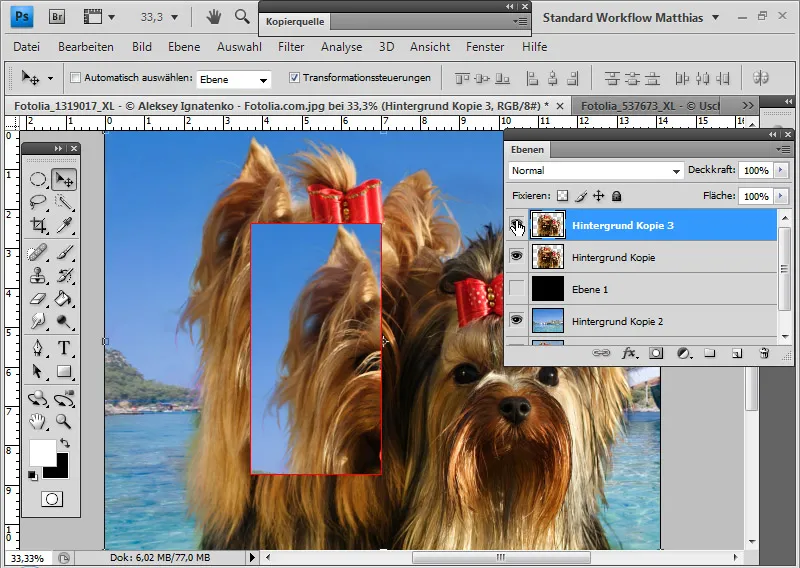The image size is (800, 568).
Task: Select the Hand tool in toolbox
Action: tap(38, 422)
